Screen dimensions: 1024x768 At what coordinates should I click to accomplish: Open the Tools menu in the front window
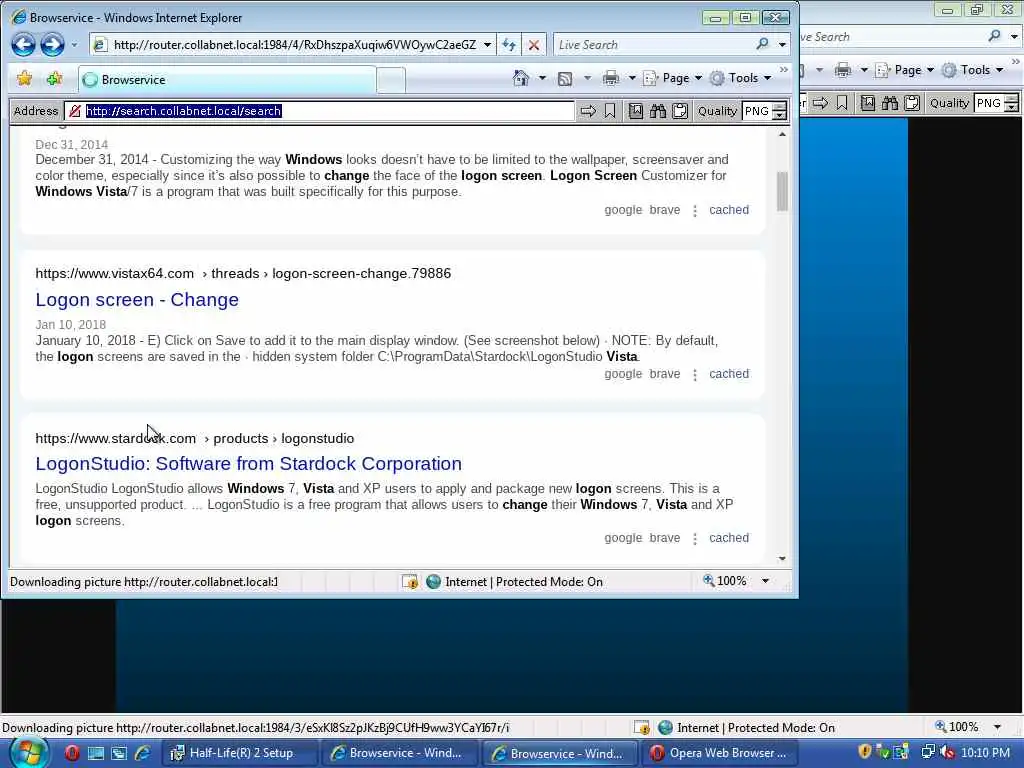click(741, 78)
